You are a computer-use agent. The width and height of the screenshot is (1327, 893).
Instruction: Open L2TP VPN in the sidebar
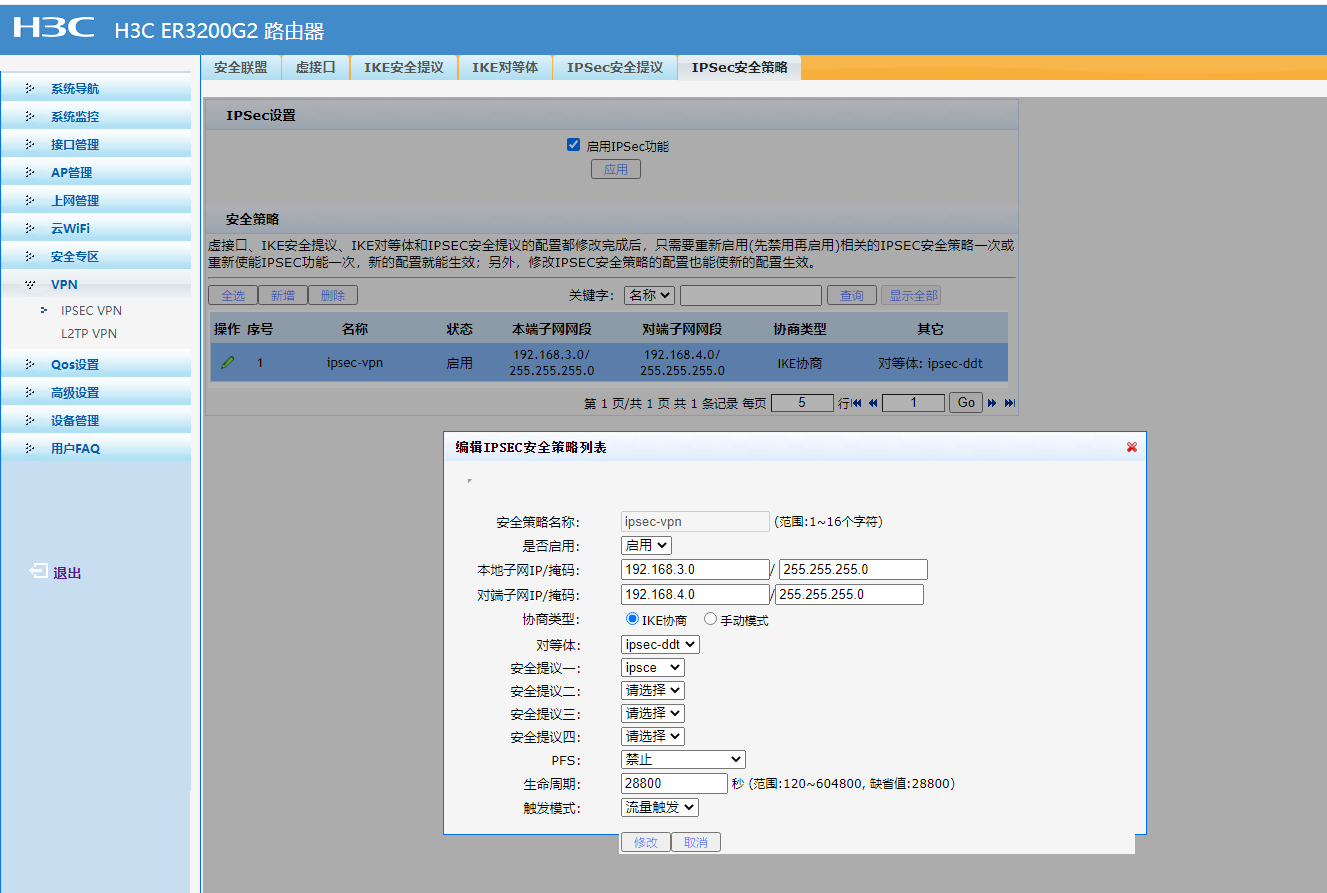coord(89,333)
